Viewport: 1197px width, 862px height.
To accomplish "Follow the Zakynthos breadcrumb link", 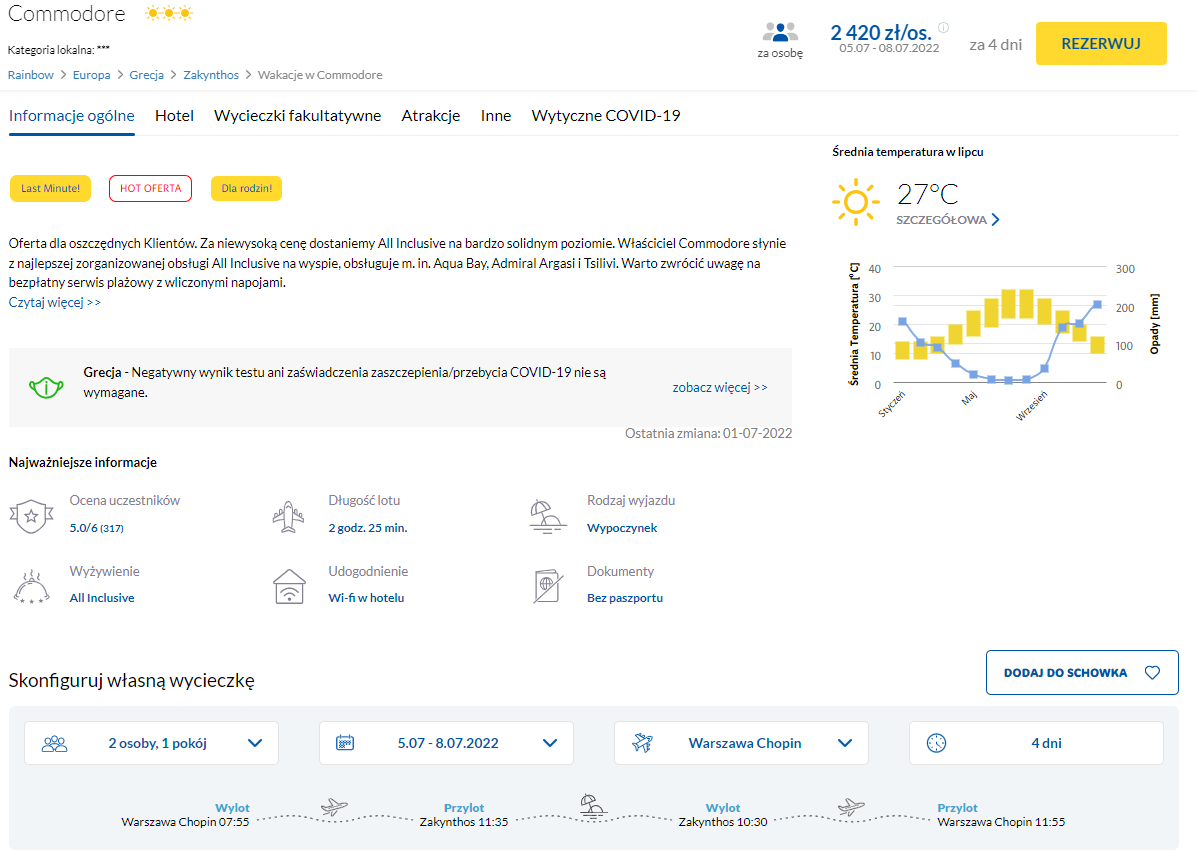I will tap(211, 75).
